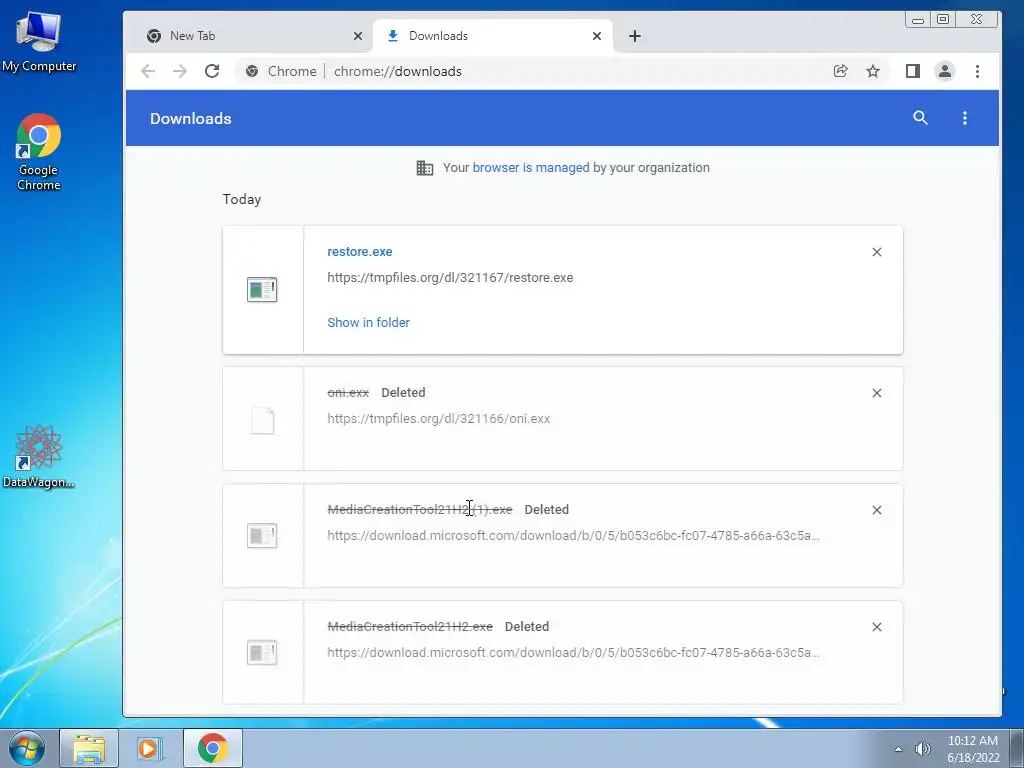
Task: Select Google Chrome desktop shortcut
Action: tap(39, 152)
